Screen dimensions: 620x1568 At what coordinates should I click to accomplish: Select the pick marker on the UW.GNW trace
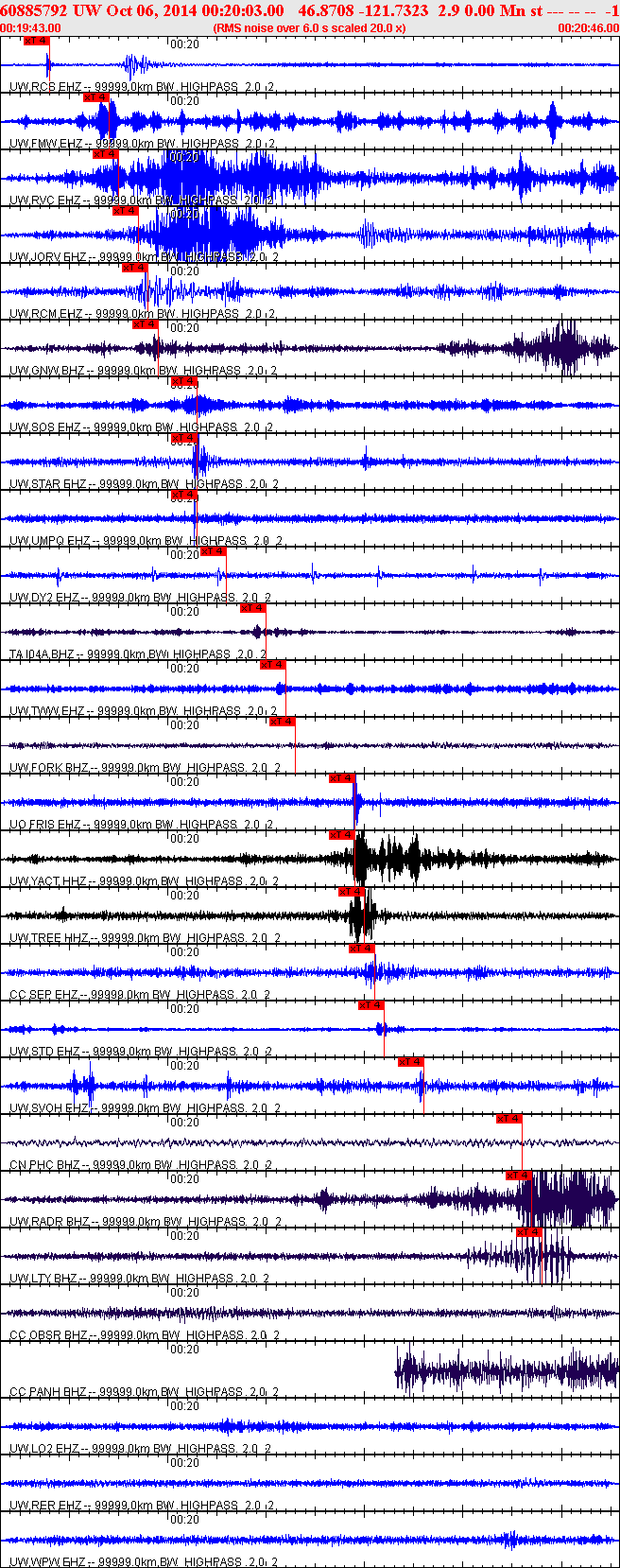click(x=145, y=324)
